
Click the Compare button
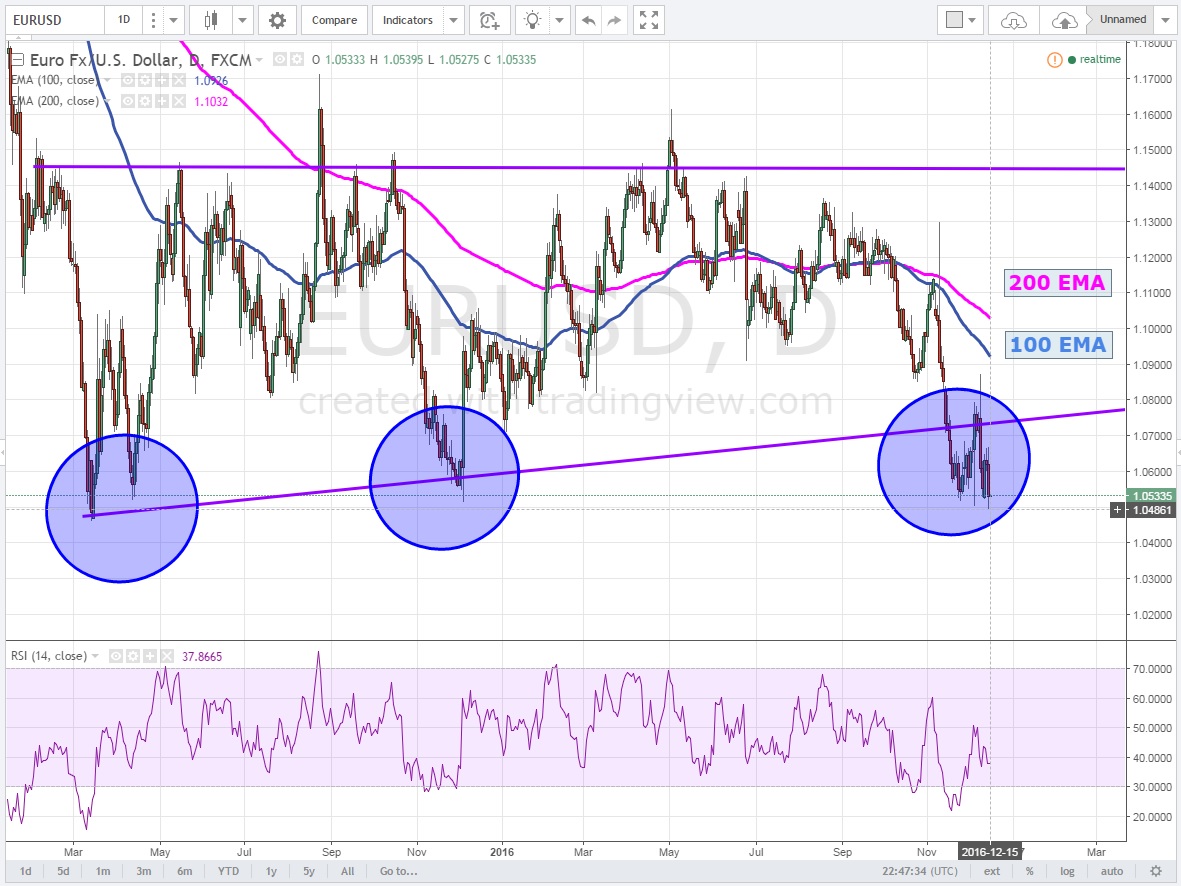pos(332,20)
